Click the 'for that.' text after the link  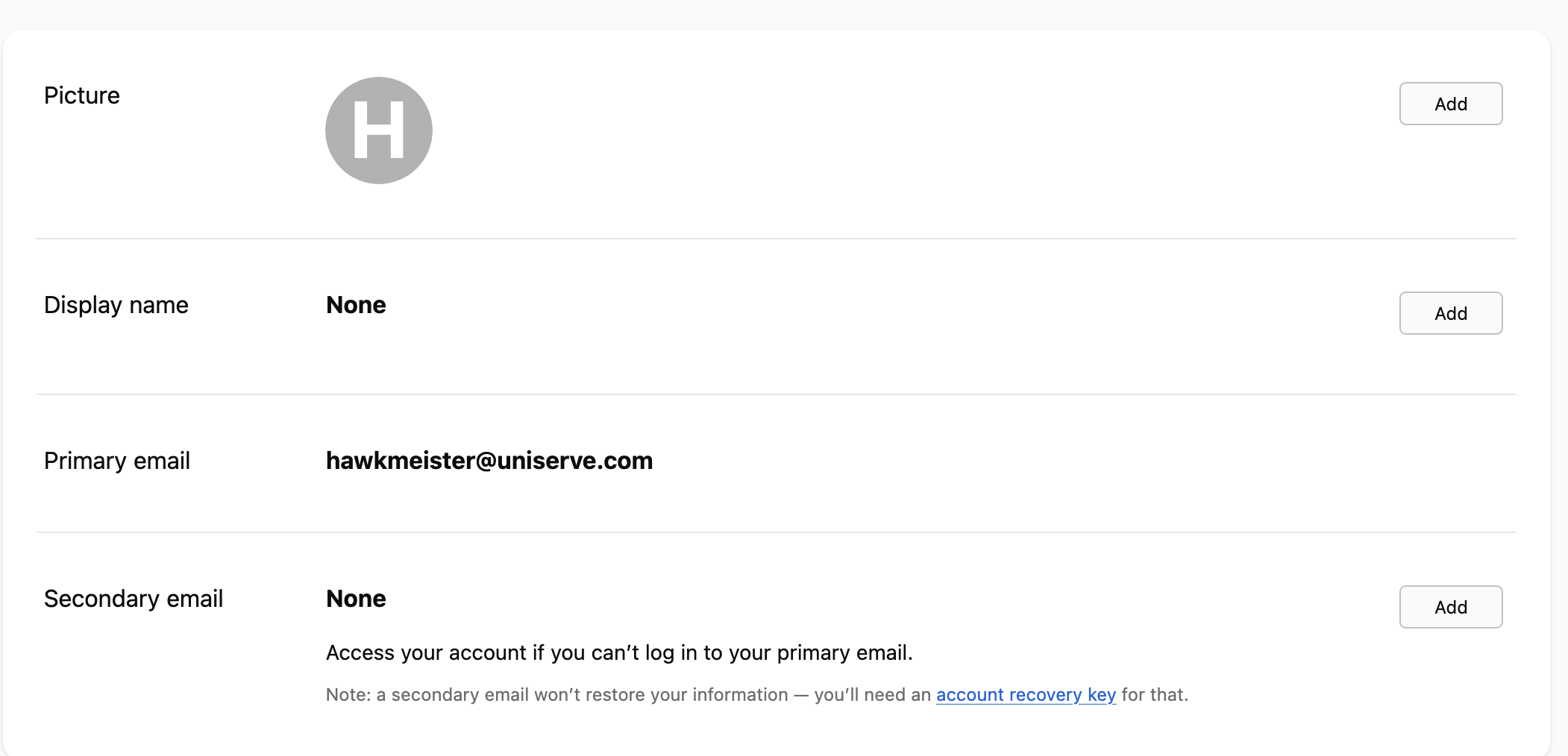(x=1154, y=695)
